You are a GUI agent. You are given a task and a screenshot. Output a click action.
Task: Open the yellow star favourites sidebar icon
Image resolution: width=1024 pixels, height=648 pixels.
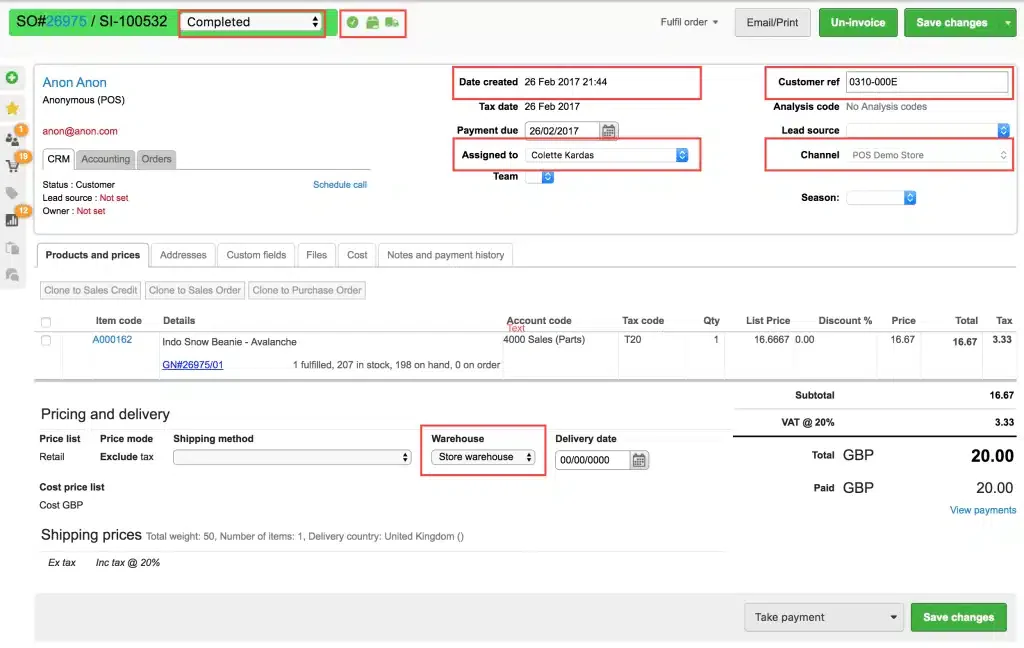12,108
